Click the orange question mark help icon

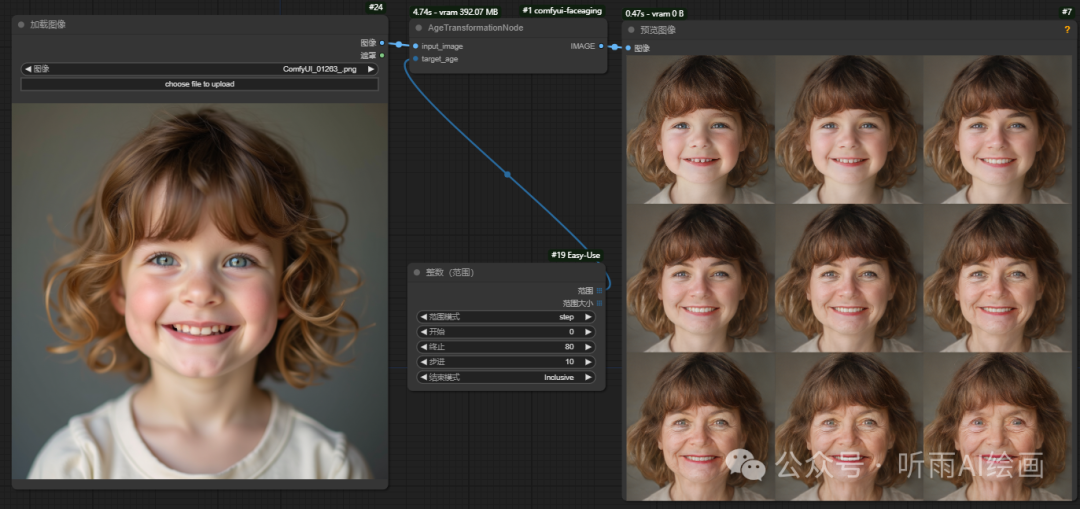1067,29
